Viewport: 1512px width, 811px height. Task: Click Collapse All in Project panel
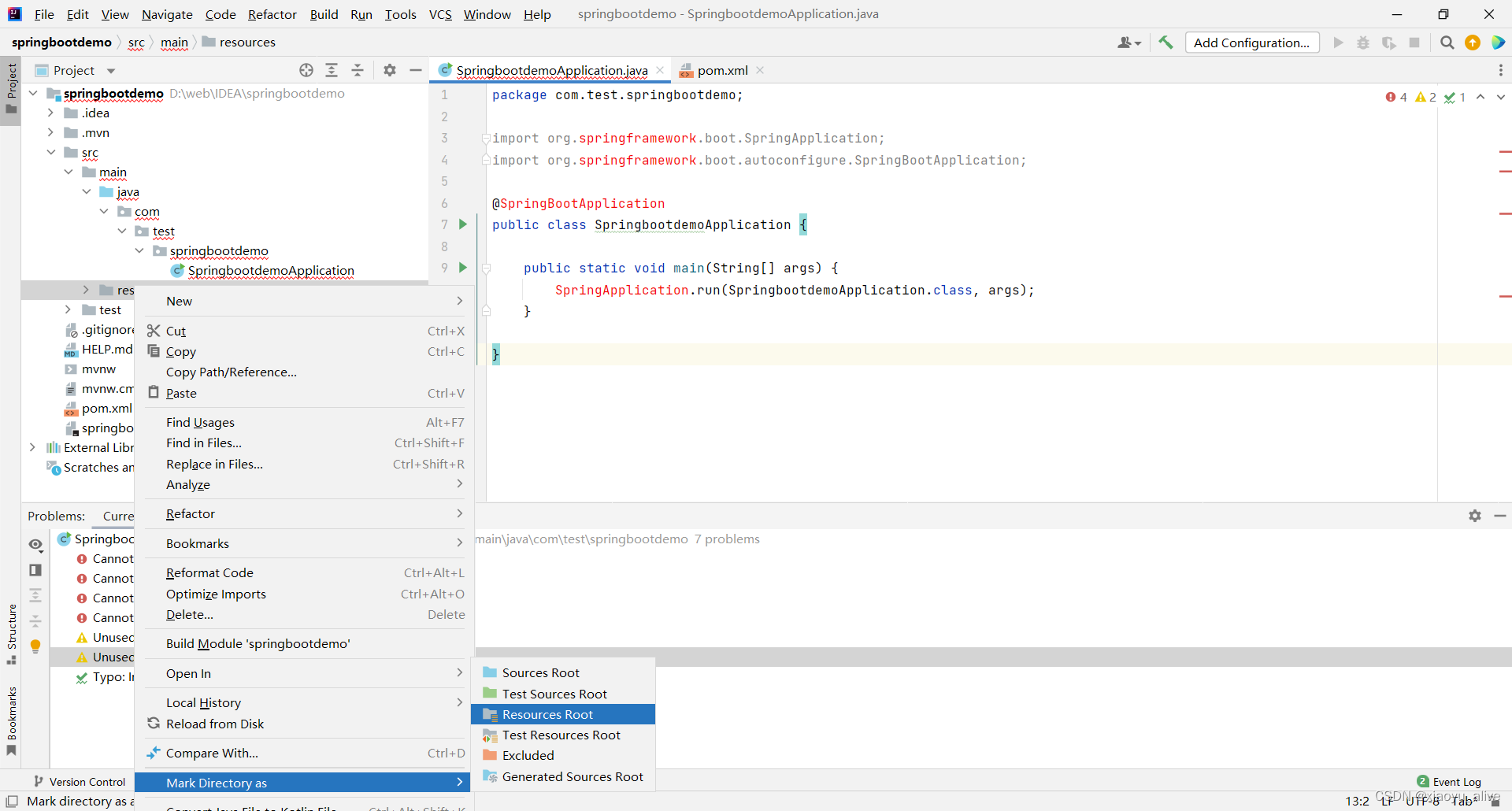358,70
